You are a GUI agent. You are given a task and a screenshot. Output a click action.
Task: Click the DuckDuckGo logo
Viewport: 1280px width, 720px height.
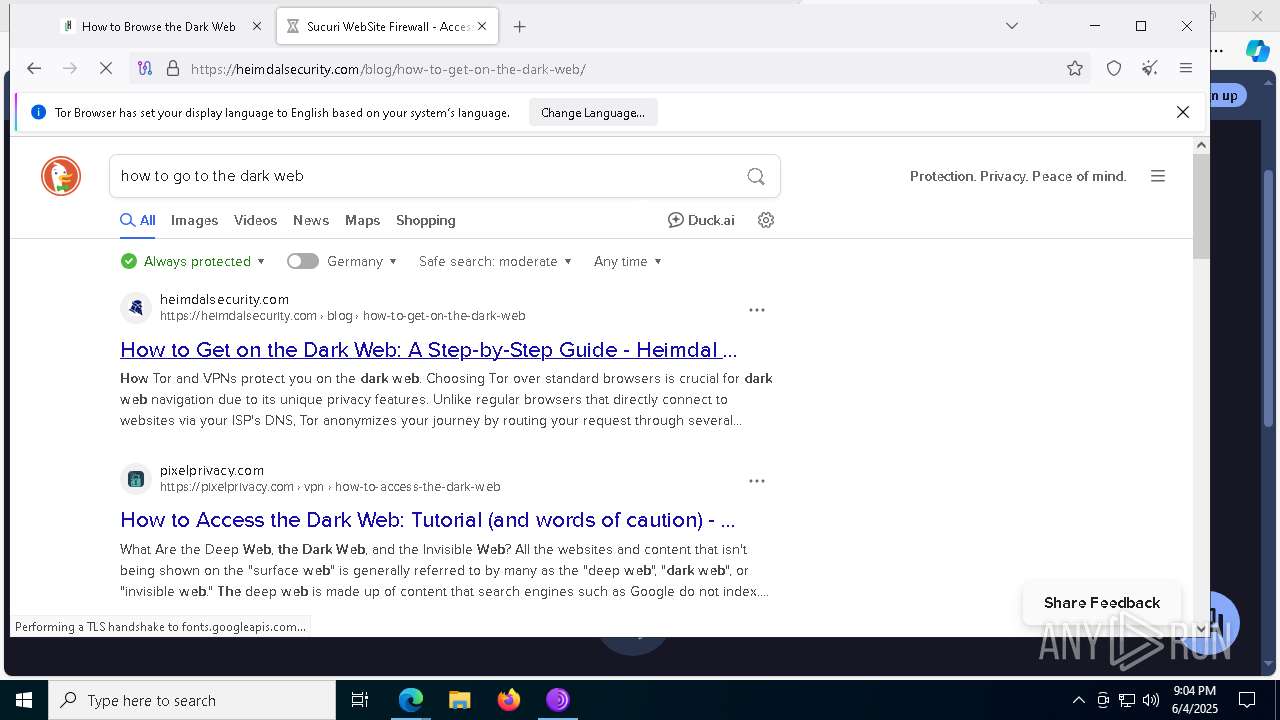point(61,176)
